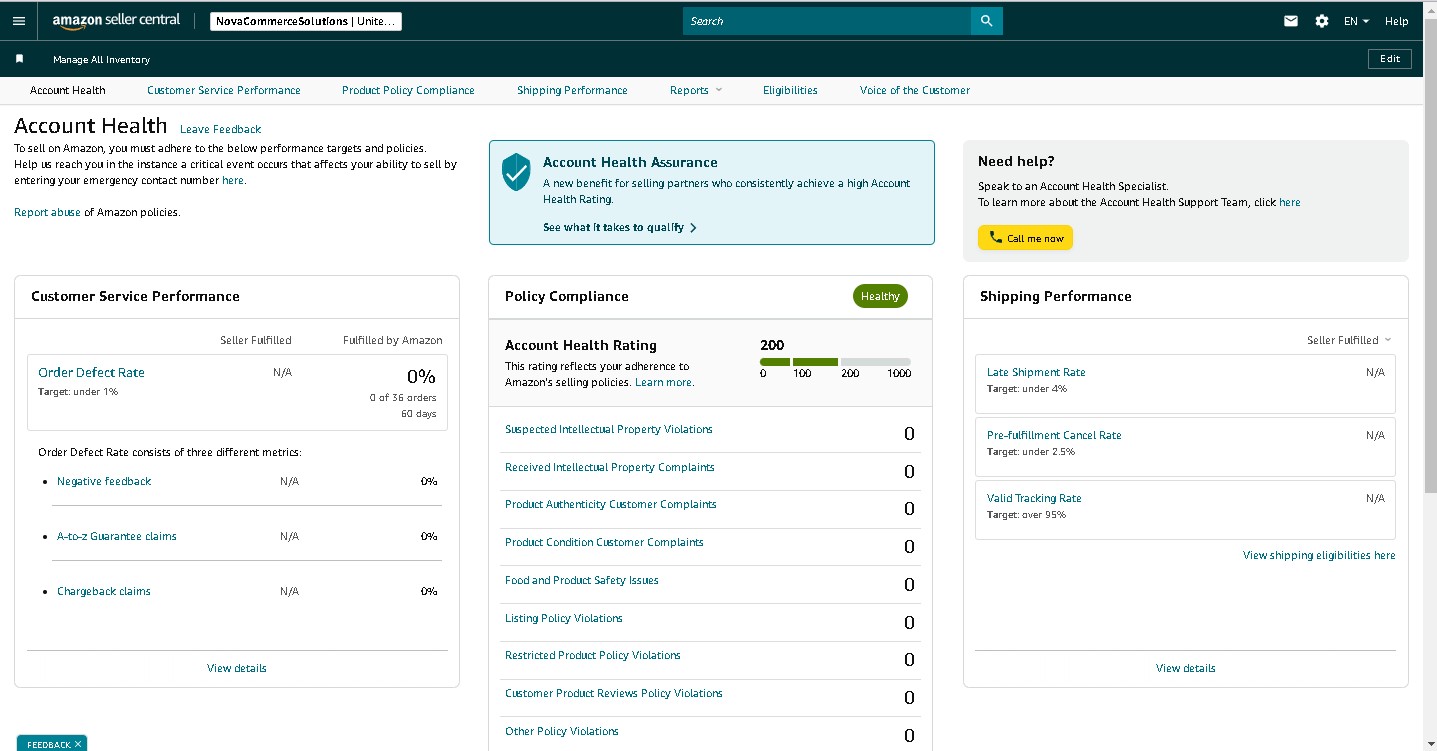Screen dimensions: 1437x751
Task: Click the Account Health Rating progress bar
Action: coord(835,362)
